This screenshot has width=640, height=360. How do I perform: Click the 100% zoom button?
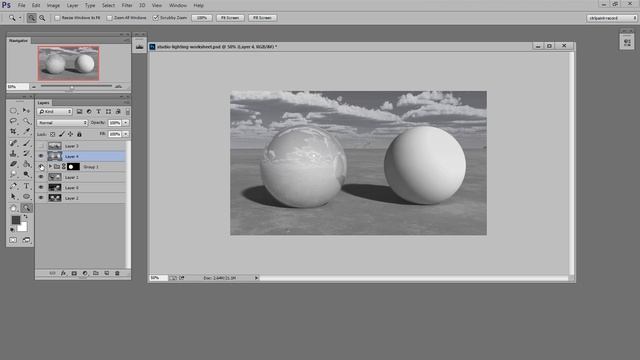(x=202, y=18)
